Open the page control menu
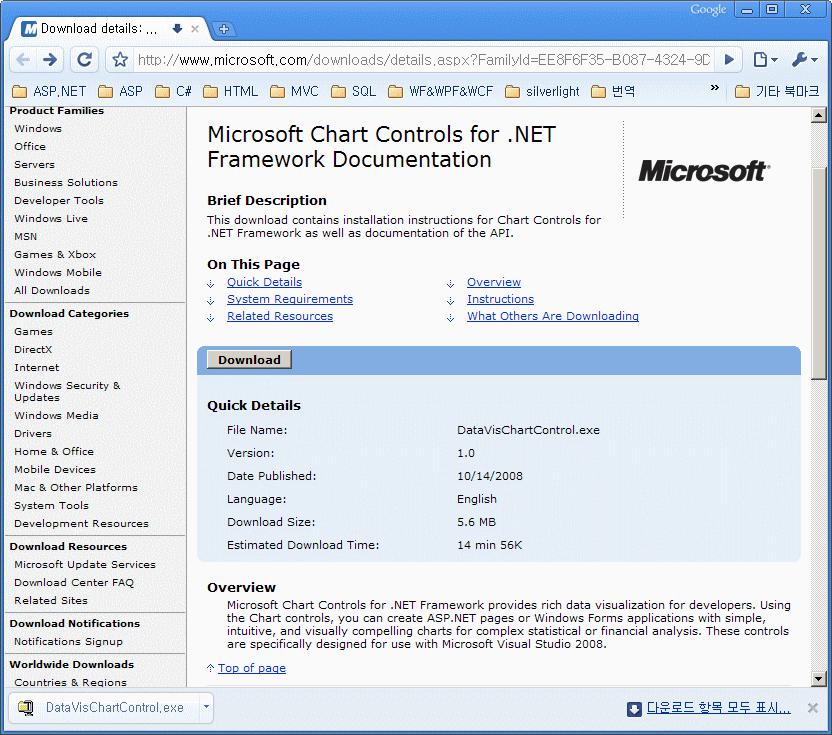Viewport: 832px width, 735px height. coord(765,60)
